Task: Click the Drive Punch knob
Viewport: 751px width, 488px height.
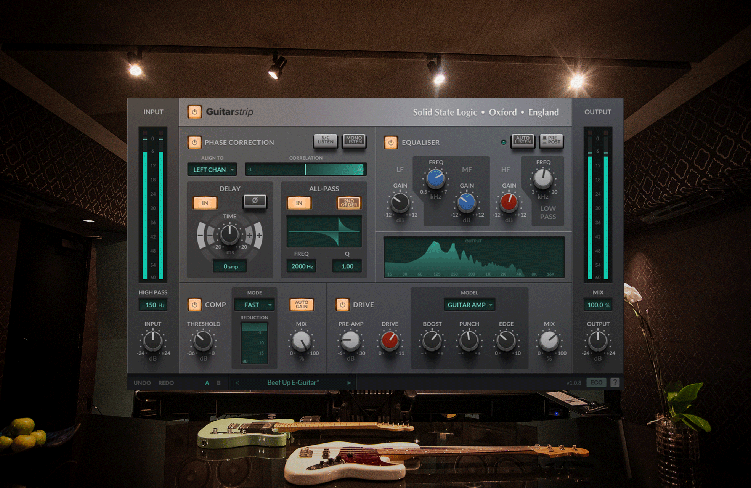Action: click(469, 341)
